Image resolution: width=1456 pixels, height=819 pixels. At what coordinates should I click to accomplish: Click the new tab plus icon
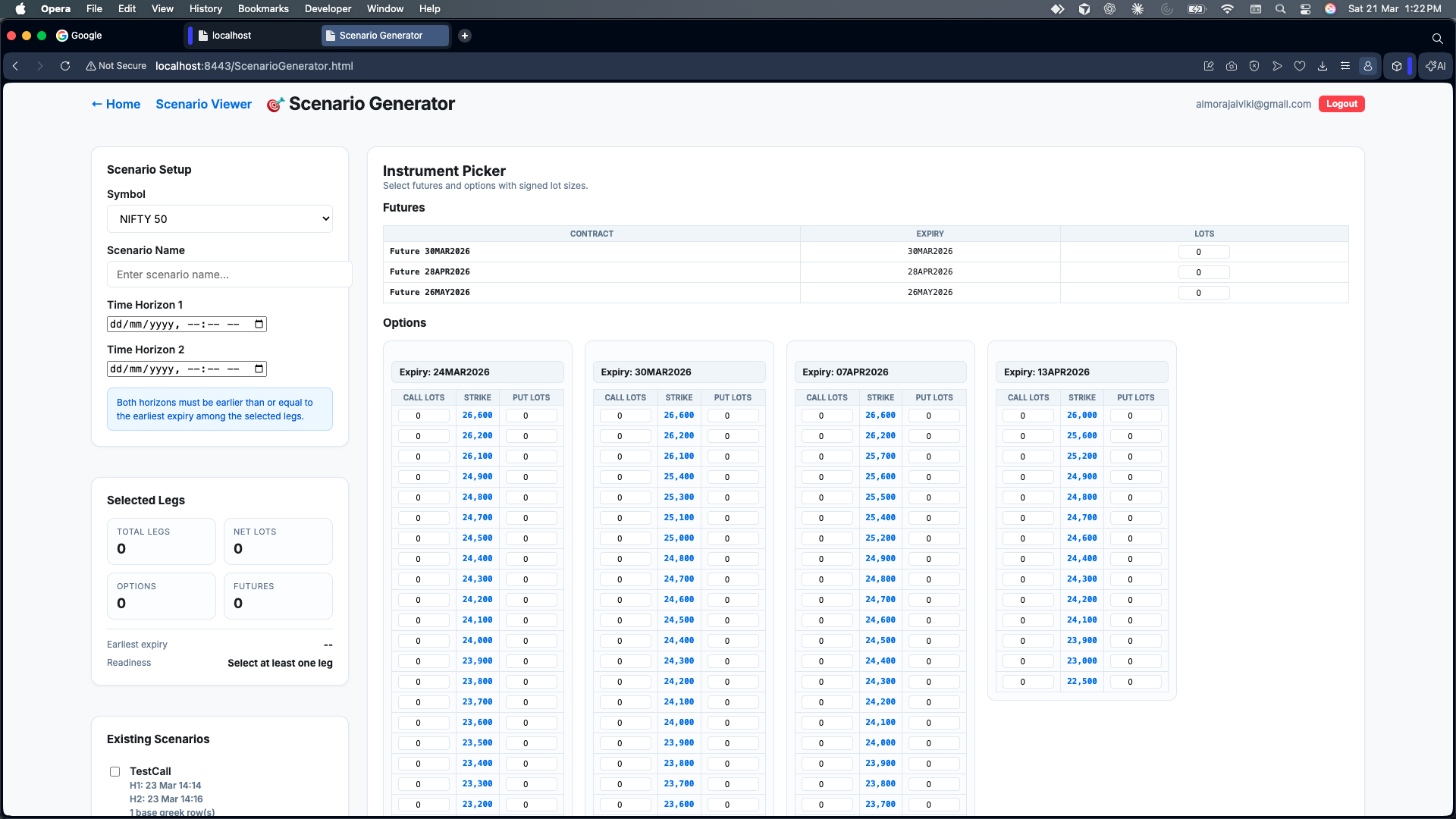point(465,36)
